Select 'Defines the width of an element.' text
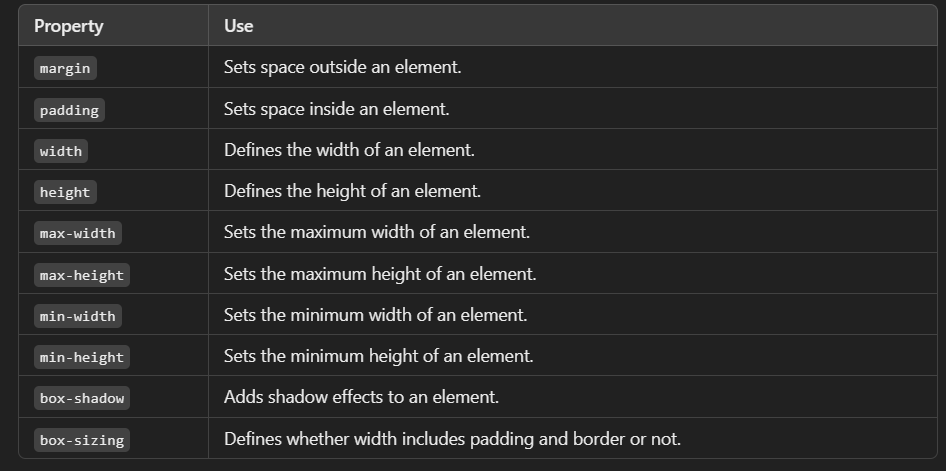 click(x=349, y=150)
